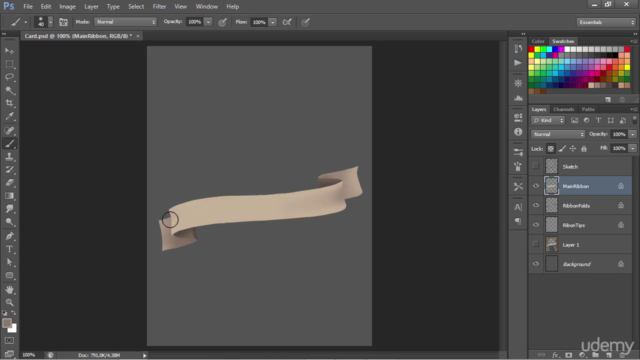The width and height of the screenshot is (640, 360).
Task: Select the Lasso tool
Action: coord(9,77)
